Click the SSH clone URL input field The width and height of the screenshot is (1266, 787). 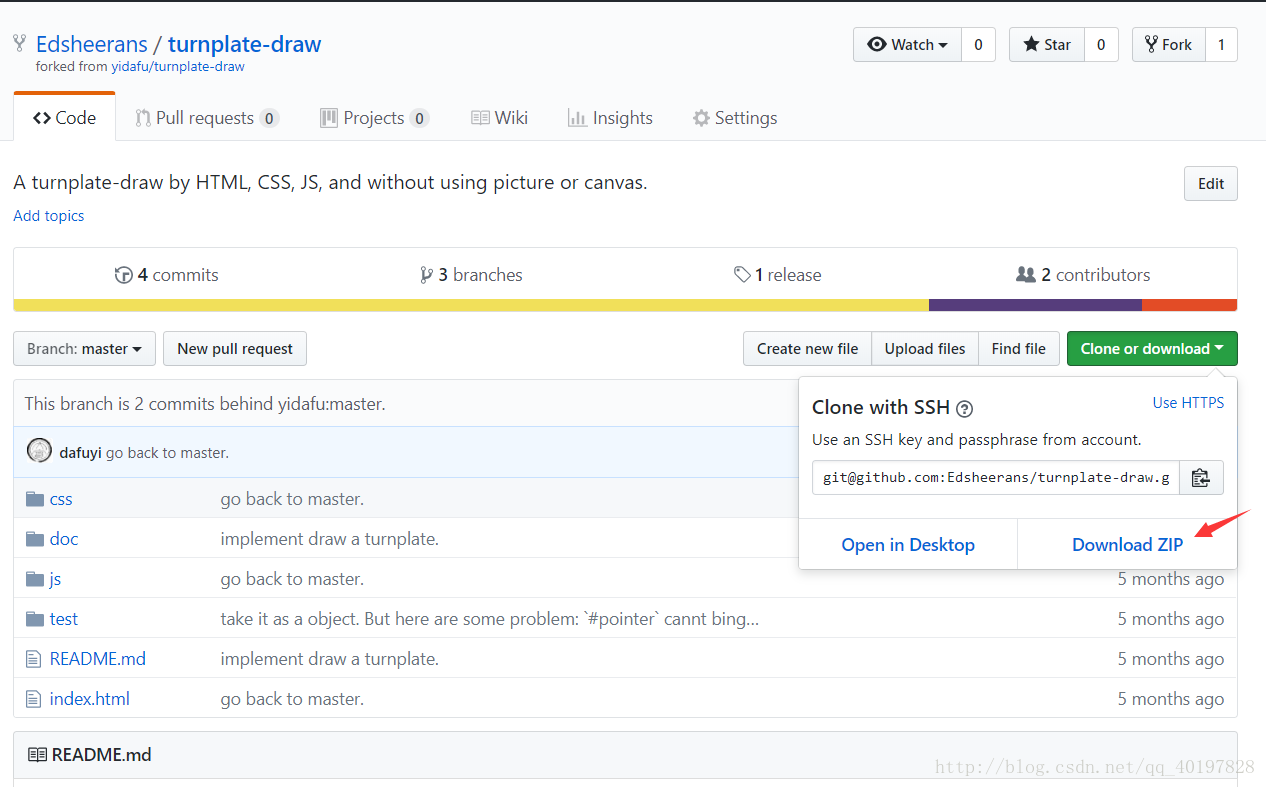pos(996,478)
